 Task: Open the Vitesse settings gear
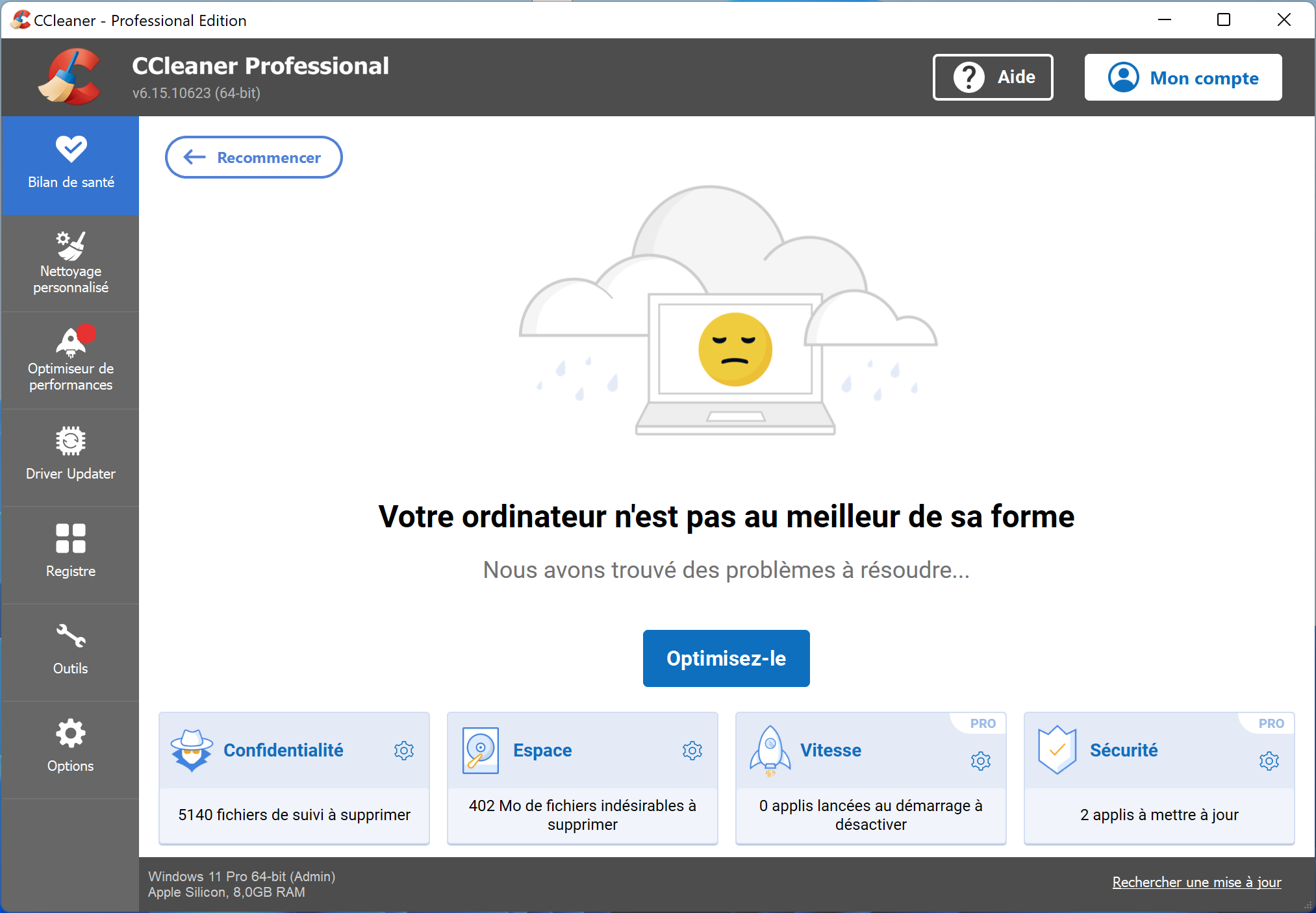point(981,761)
